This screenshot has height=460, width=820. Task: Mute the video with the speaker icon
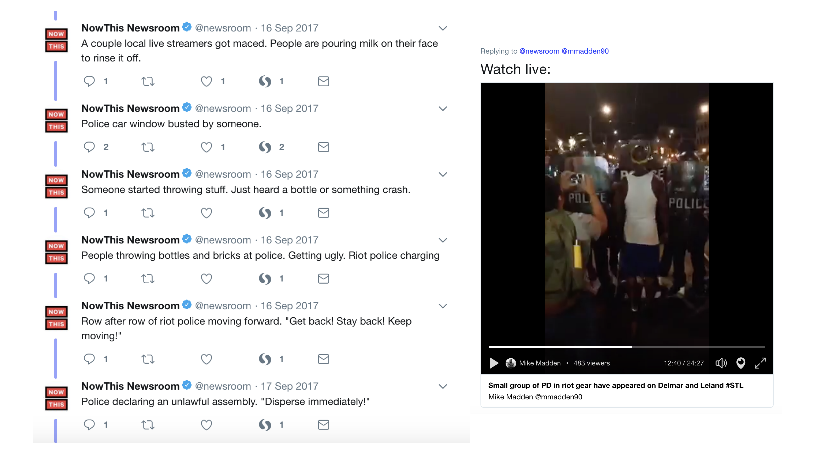coord(721,363)
